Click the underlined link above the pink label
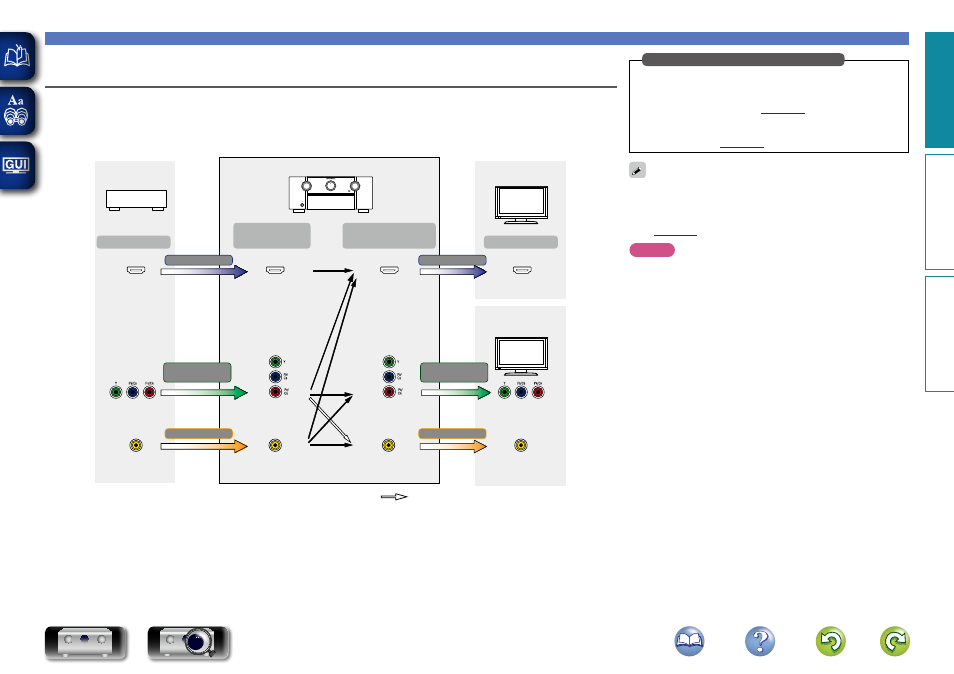The height and width of the screenshot is (674, 954). tap(675, 234)
